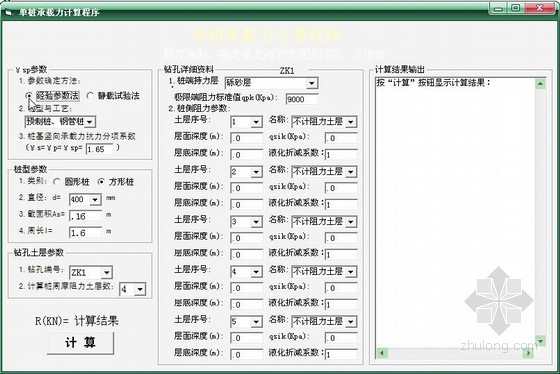The width and height of the screenshot is (560, 374).
Task: Click the results output scroll-left arrow
Action: click(x=382, y=353)
